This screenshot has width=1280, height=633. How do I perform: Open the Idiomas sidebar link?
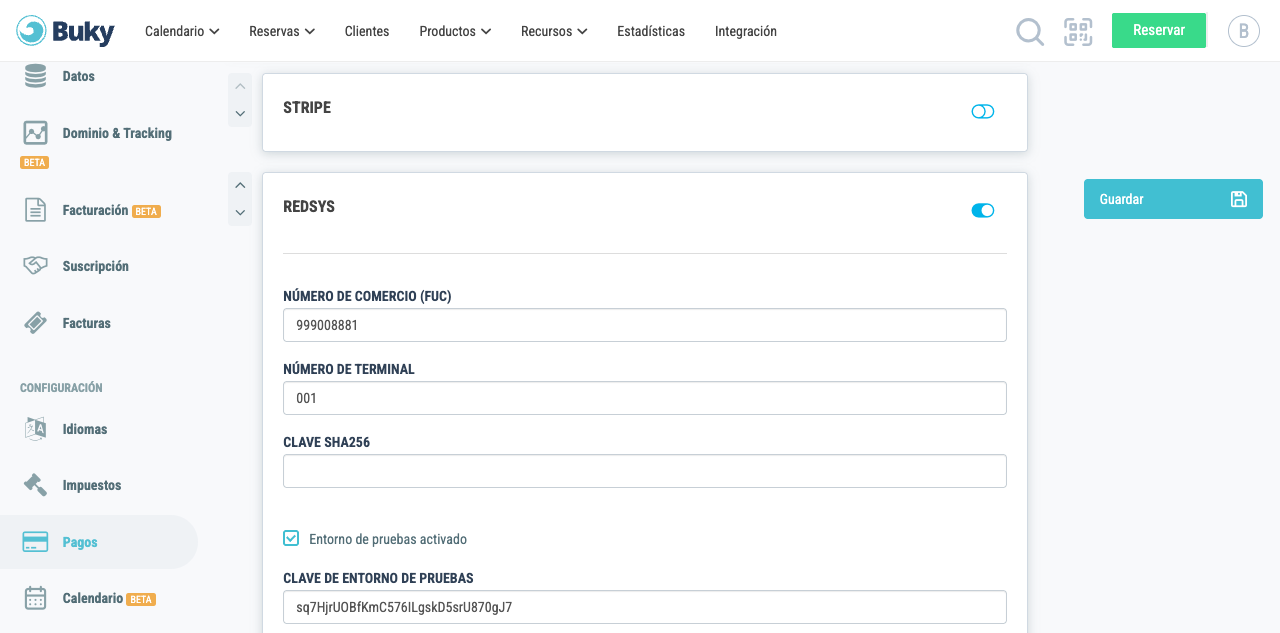tap(85, 429)
